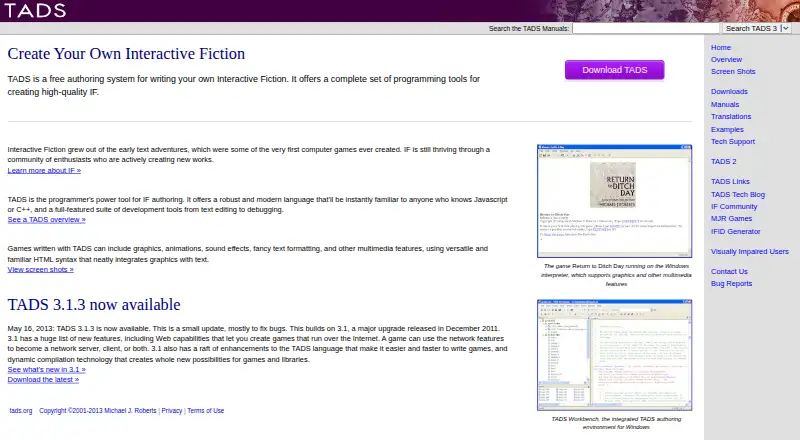Follow the Download the latest link
This screenshot has height=440, width=800.
click(x=43, y=380)
